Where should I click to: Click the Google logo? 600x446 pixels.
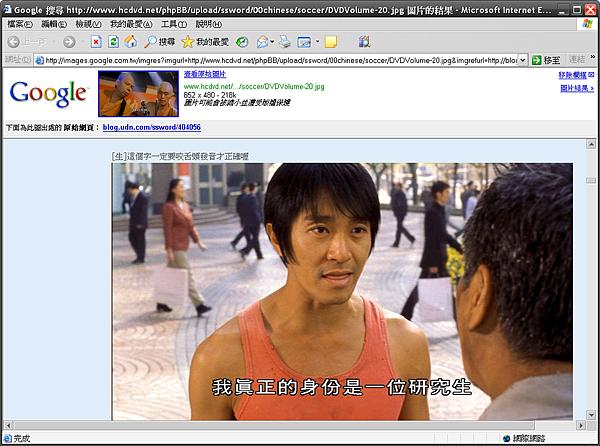click(49, 93)
